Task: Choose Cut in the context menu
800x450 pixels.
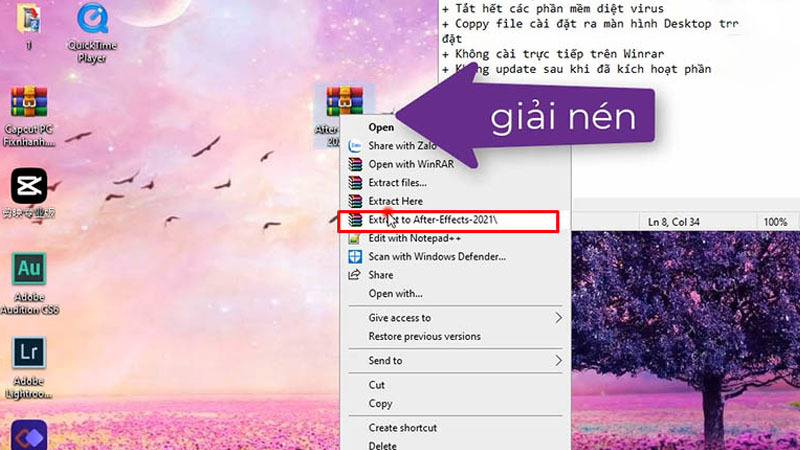Action: [377, 385]
